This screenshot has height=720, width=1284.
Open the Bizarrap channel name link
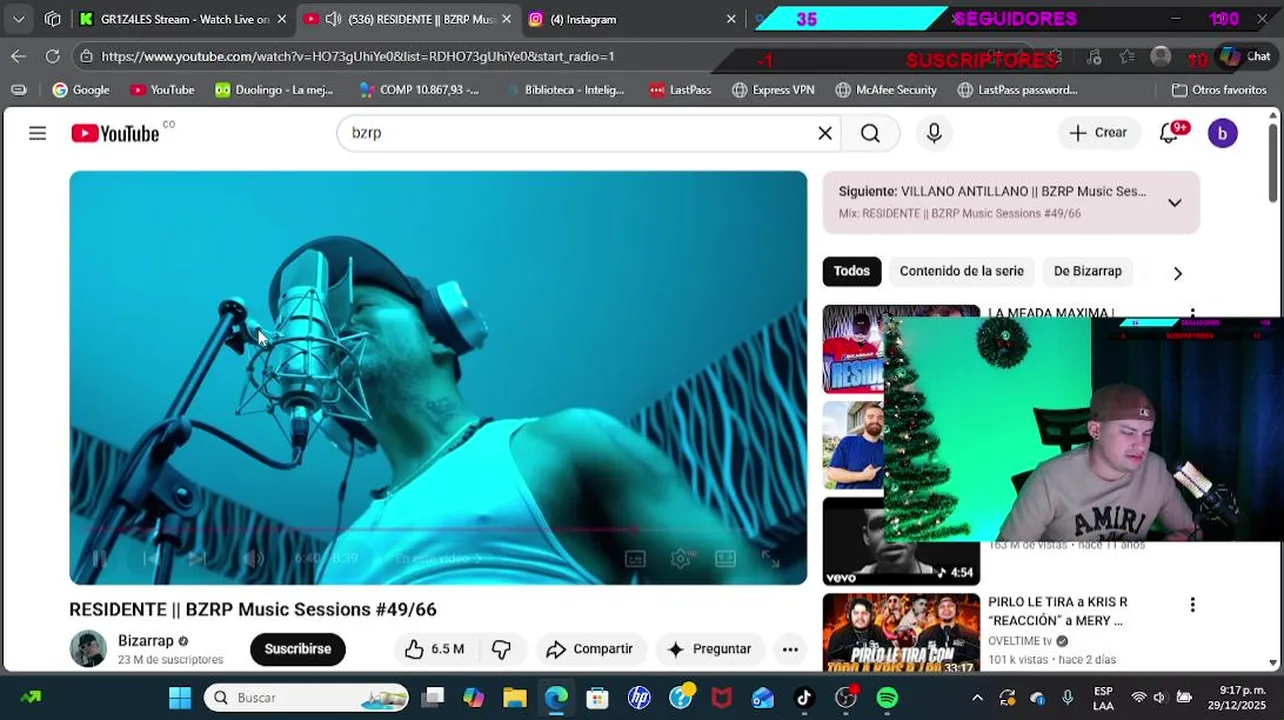pos(146,641)
